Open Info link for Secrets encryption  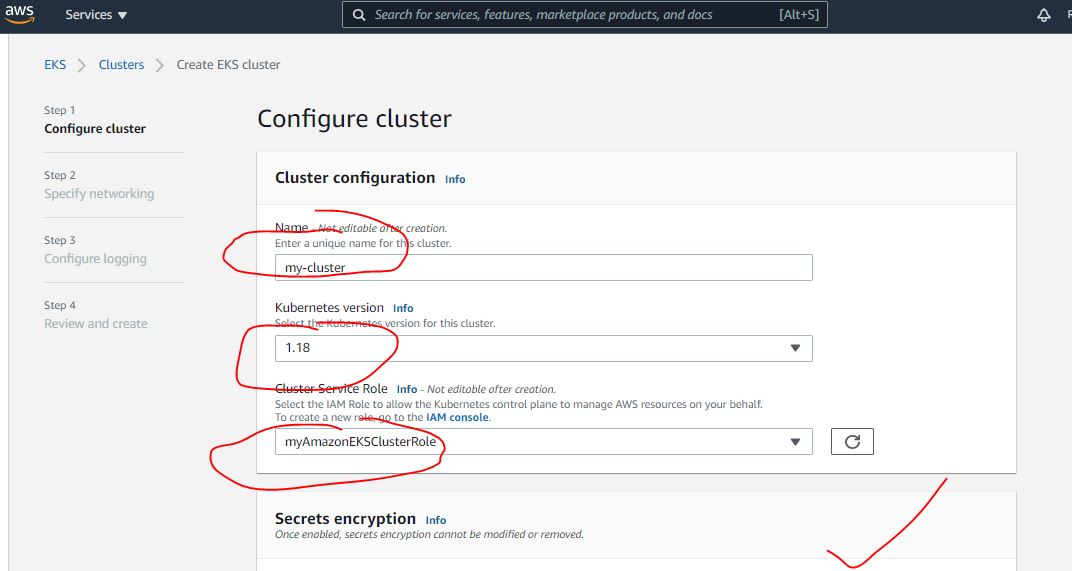(x=436, y=520)
